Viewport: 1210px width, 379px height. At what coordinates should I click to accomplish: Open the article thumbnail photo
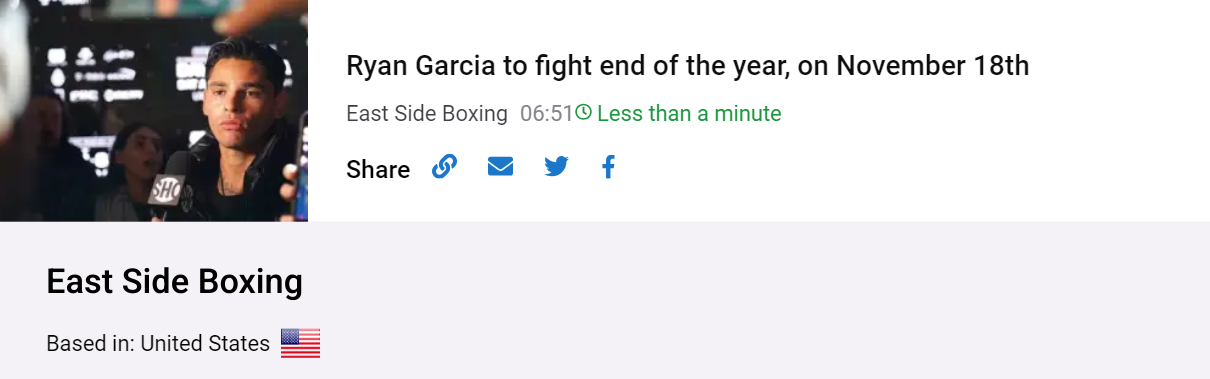tap(154, 110)
